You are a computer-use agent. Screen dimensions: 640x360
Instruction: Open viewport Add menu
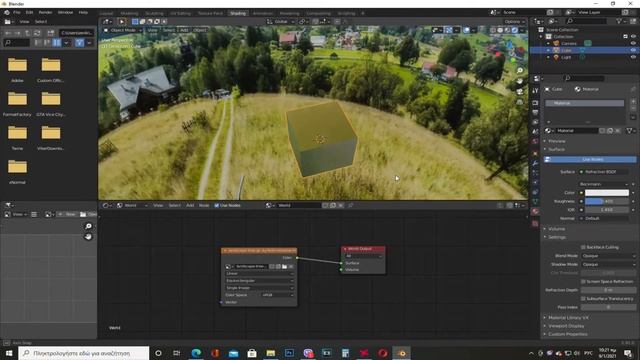pyautogui.click(x=184, y=30)
